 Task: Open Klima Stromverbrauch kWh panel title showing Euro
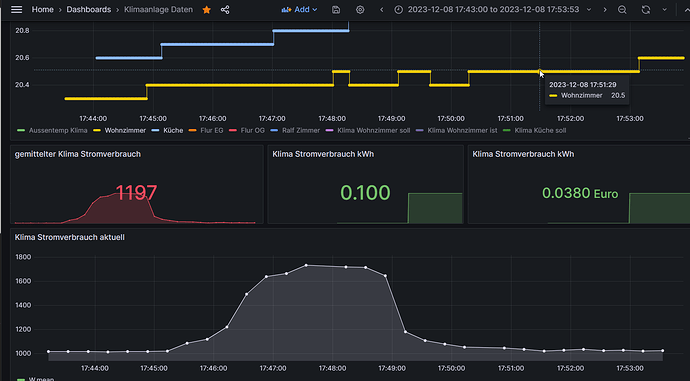(x=523, y=154)
